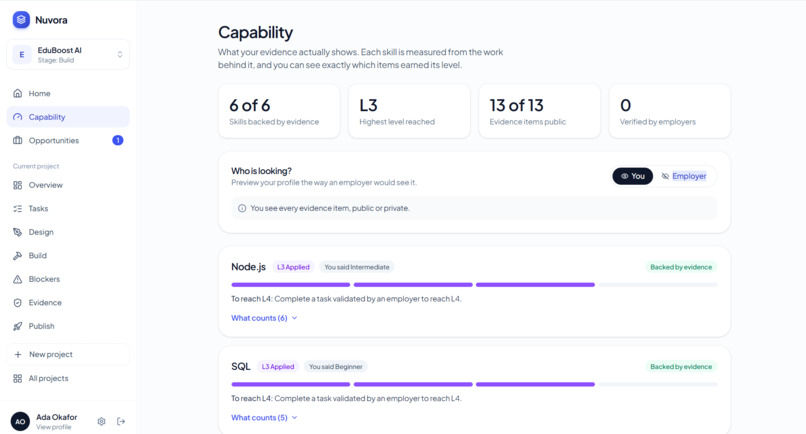Open the Evidence section

(68, 303)
